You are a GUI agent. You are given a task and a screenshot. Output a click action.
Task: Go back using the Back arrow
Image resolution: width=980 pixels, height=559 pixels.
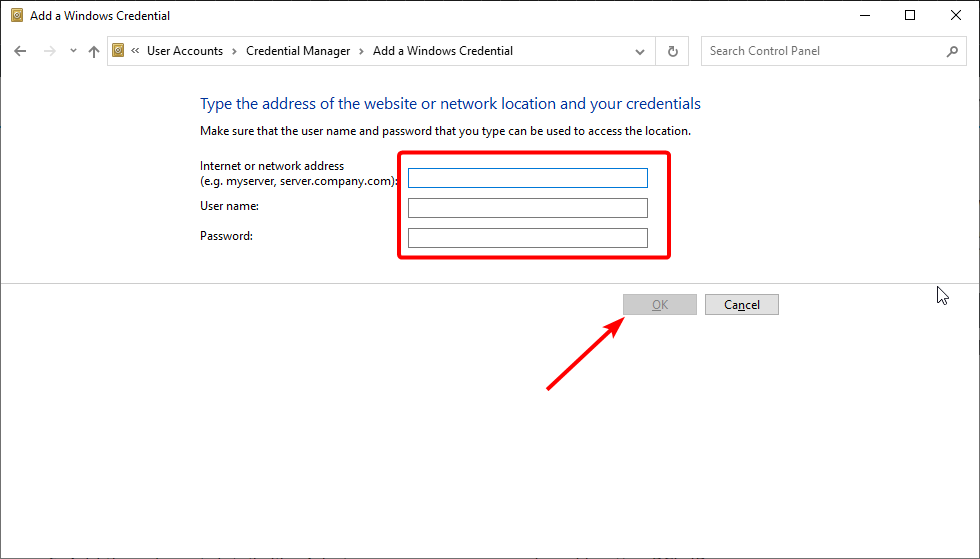point(20,51)
